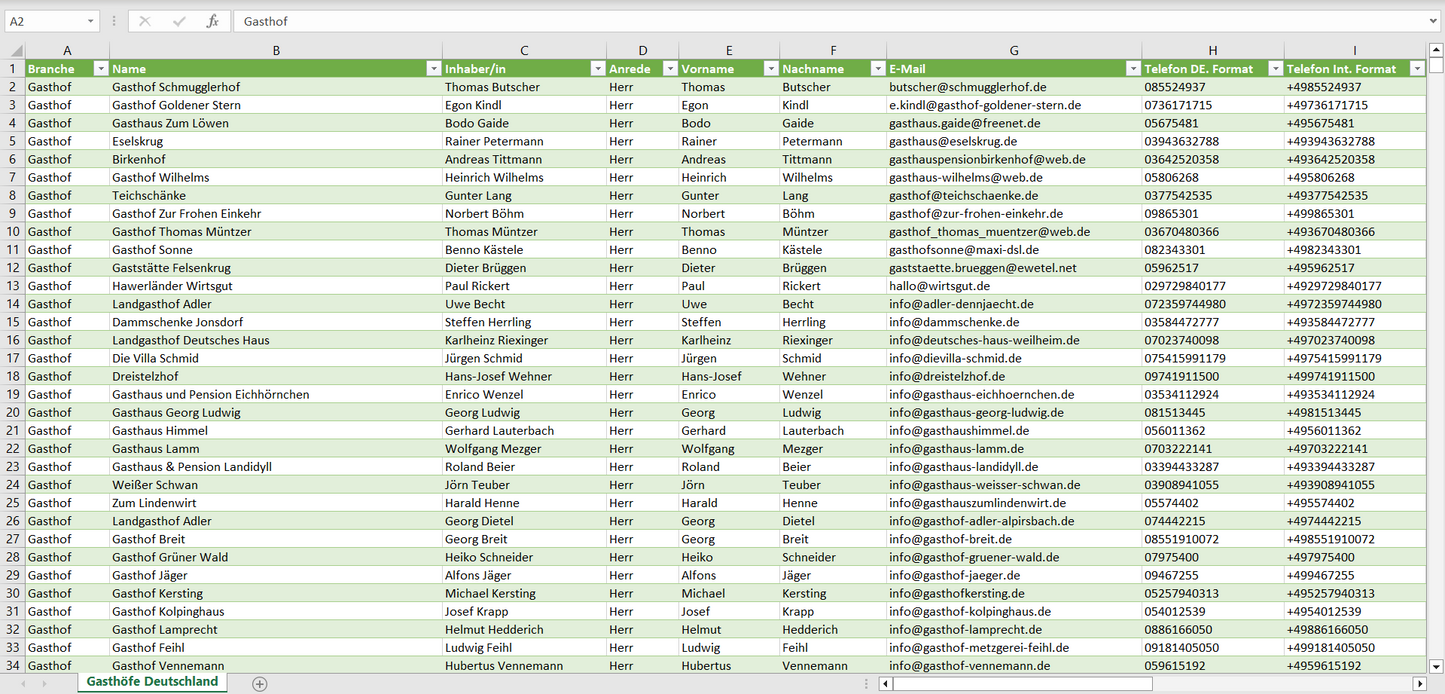Image resolution: width=1445 pixels, height=694 pixels.
Task: Expand the formula bar with chevron
Action: (x=1435, y=21)
